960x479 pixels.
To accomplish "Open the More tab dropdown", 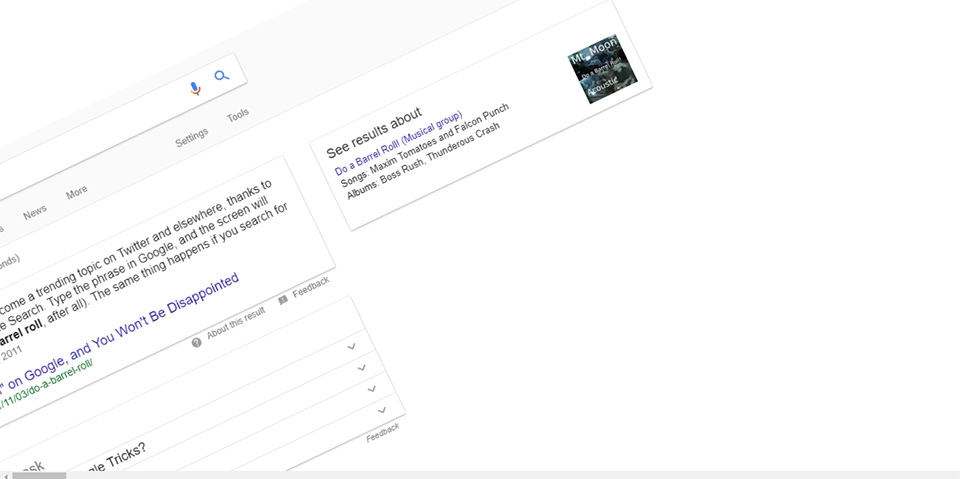I will click(77, 193).
